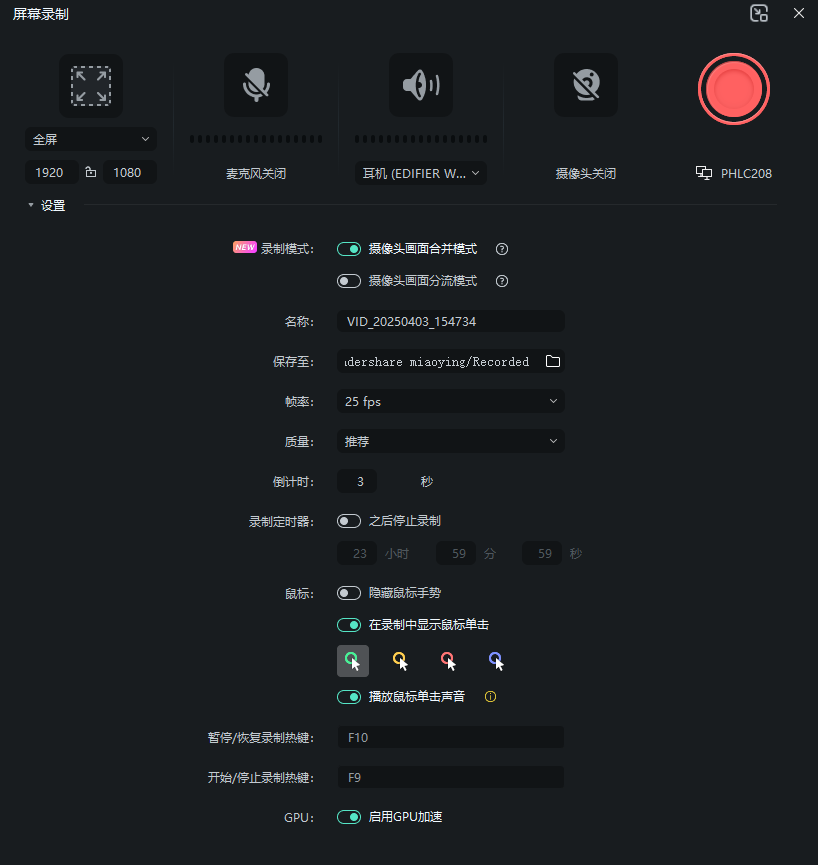The image size is (818, 865).
Task: Open the 25 fps frame rate dropdown
Action: pyautogui.click(x=451, y=401)
